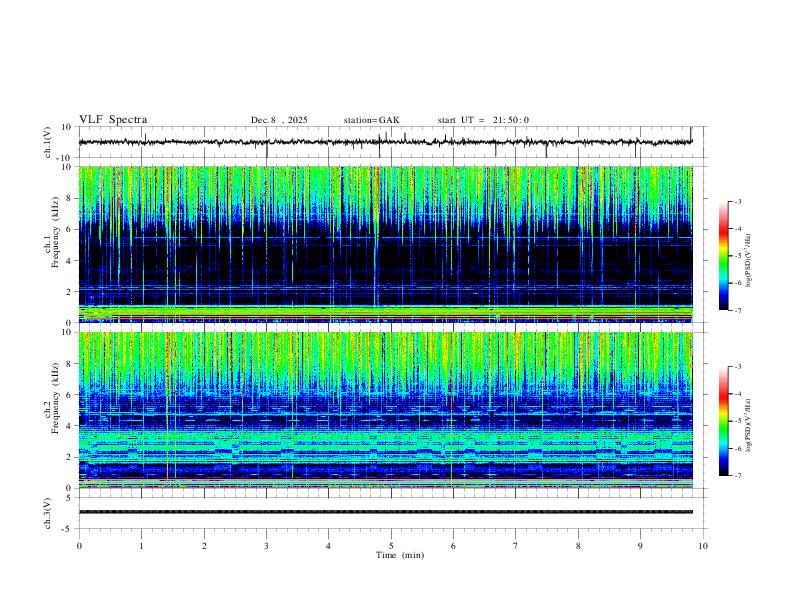Click time-axis tick label "1"
792x612 pixels.
coord(141,546)
